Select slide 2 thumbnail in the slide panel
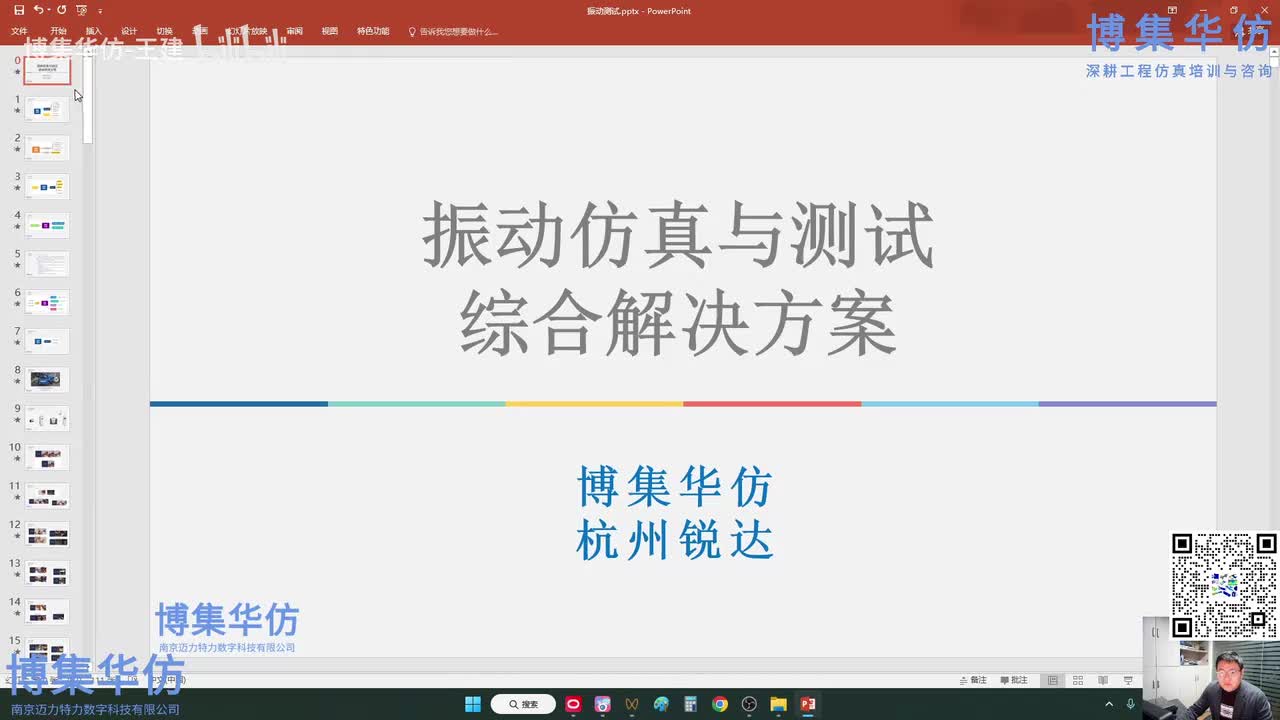Viewport: 1280px width, 720px height. tap(47, 148)
